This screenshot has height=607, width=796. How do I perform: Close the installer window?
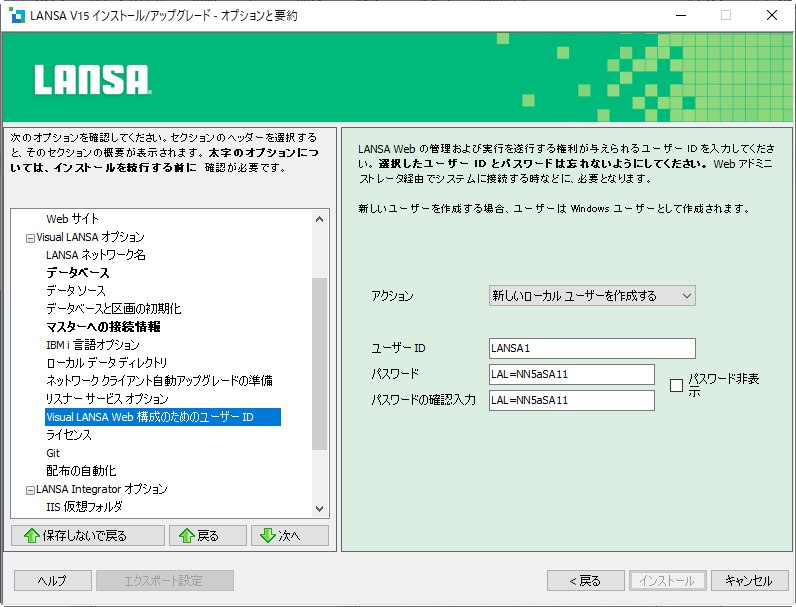coord(772,15)
